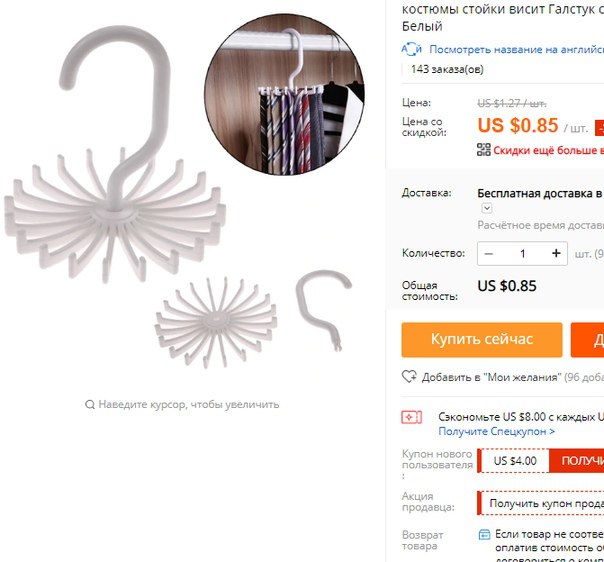604x562 pixels.
Task: Click the circular tie closet photo thumbnail
Action: (284, 94)
